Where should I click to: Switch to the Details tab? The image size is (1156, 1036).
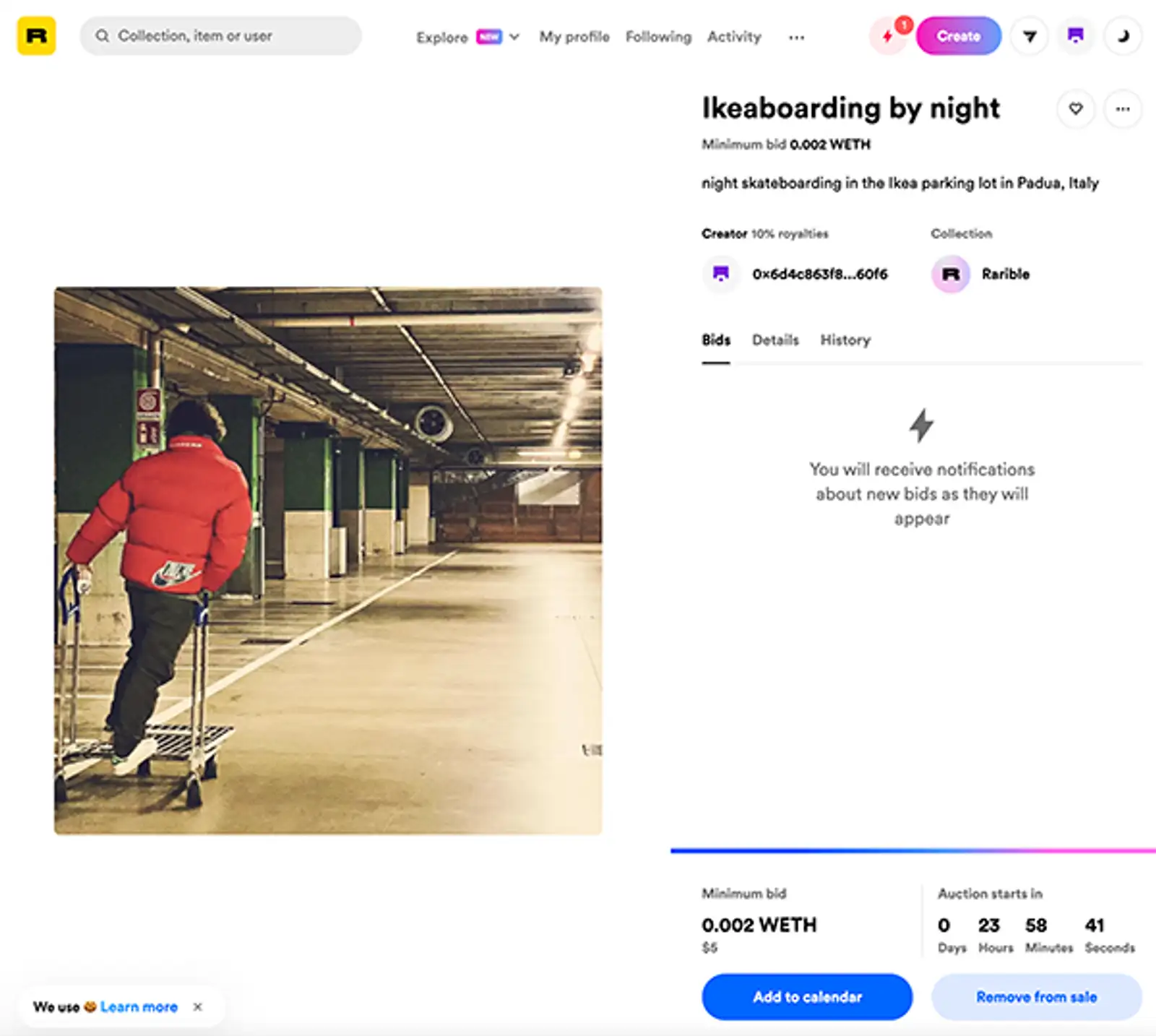pos(775,340)
